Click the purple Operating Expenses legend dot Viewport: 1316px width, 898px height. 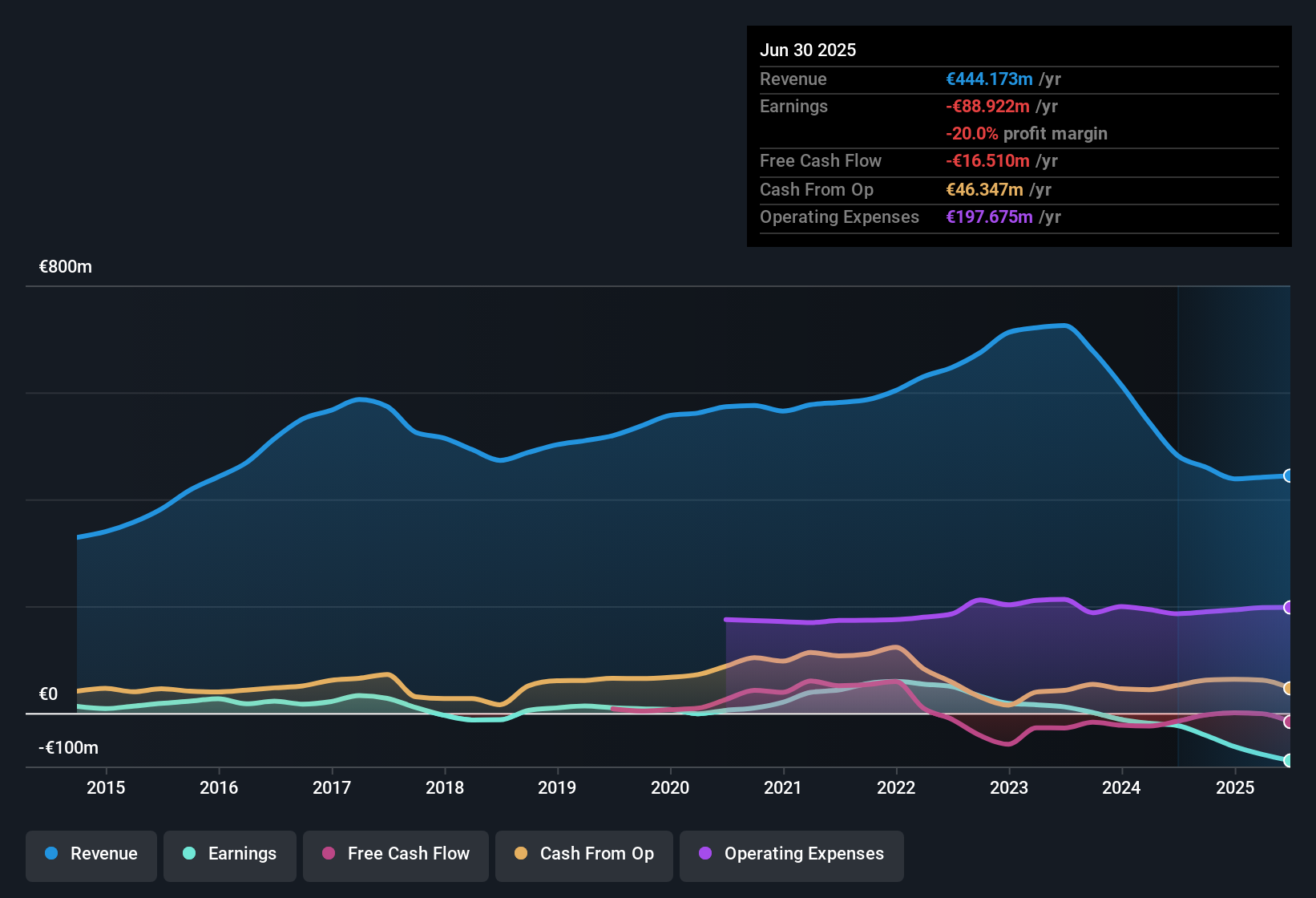click(x=705, y=853)
